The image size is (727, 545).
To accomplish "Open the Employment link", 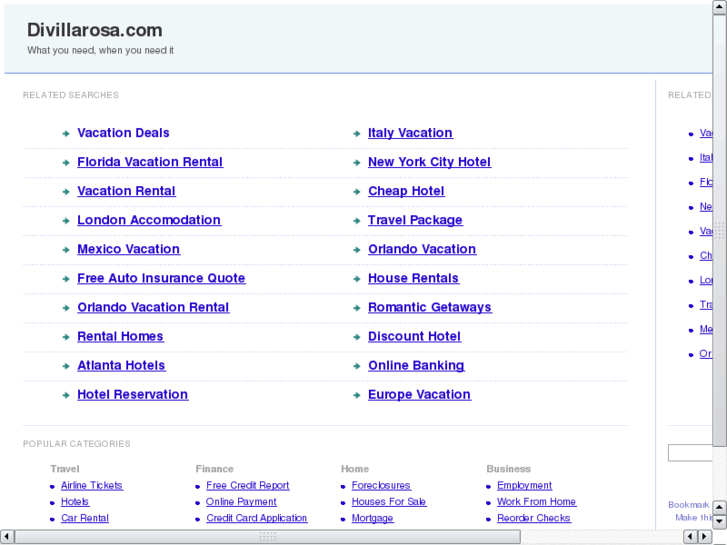I will 524,486.
